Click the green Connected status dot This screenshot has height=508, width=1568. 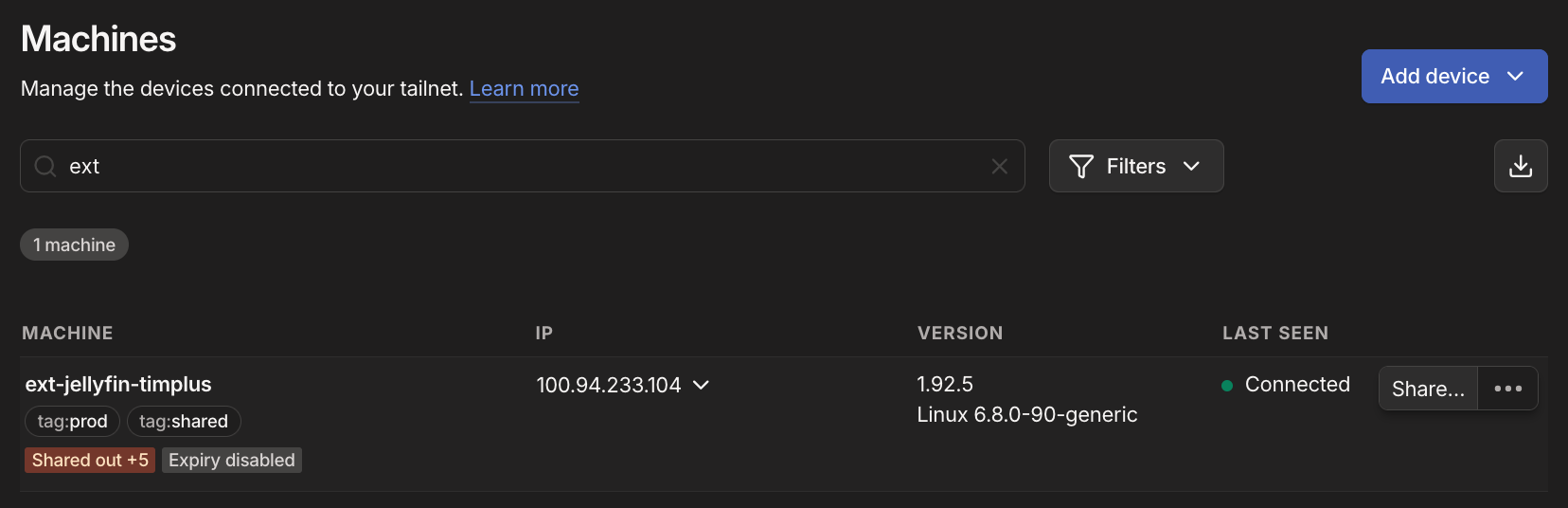pyautogui.click(x=1227, y=386)
